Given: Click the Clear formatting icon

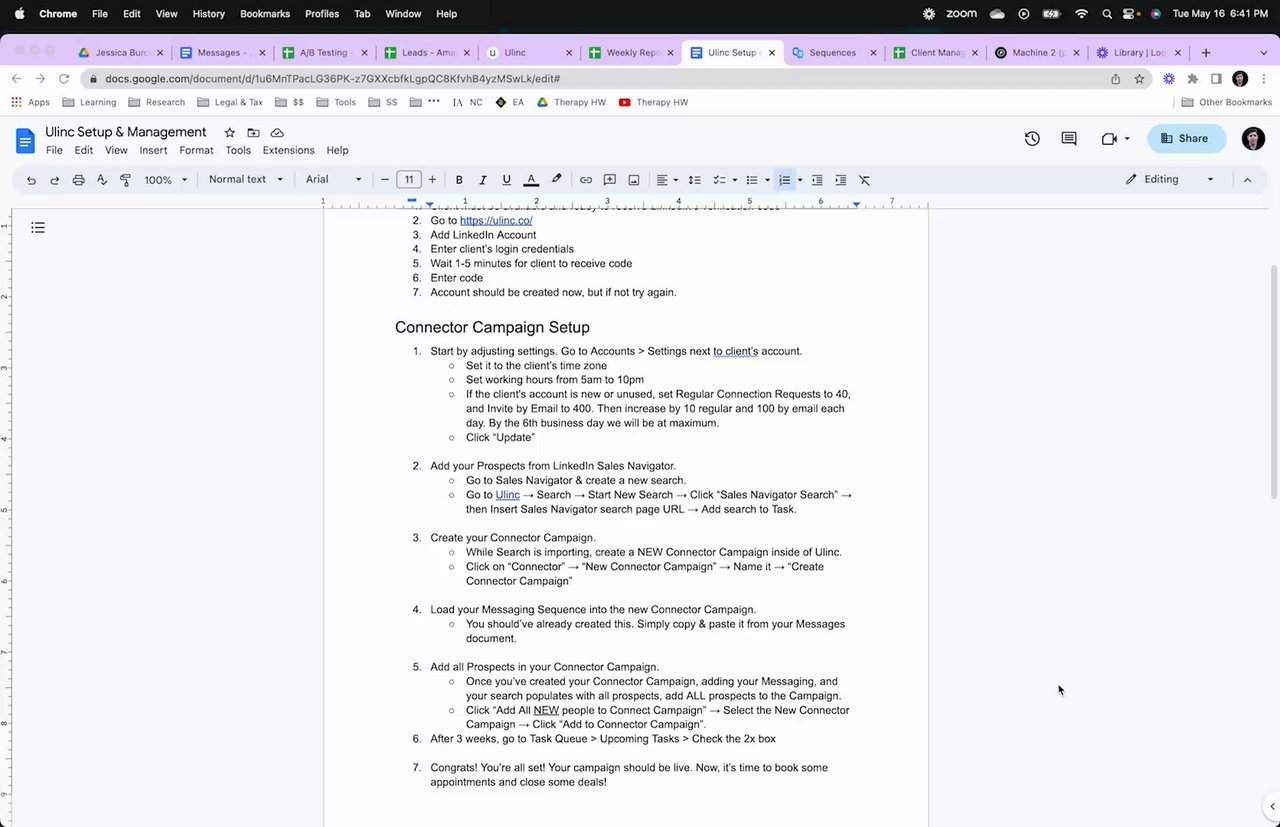Looking at the screenshot, I should coord(865,180).
